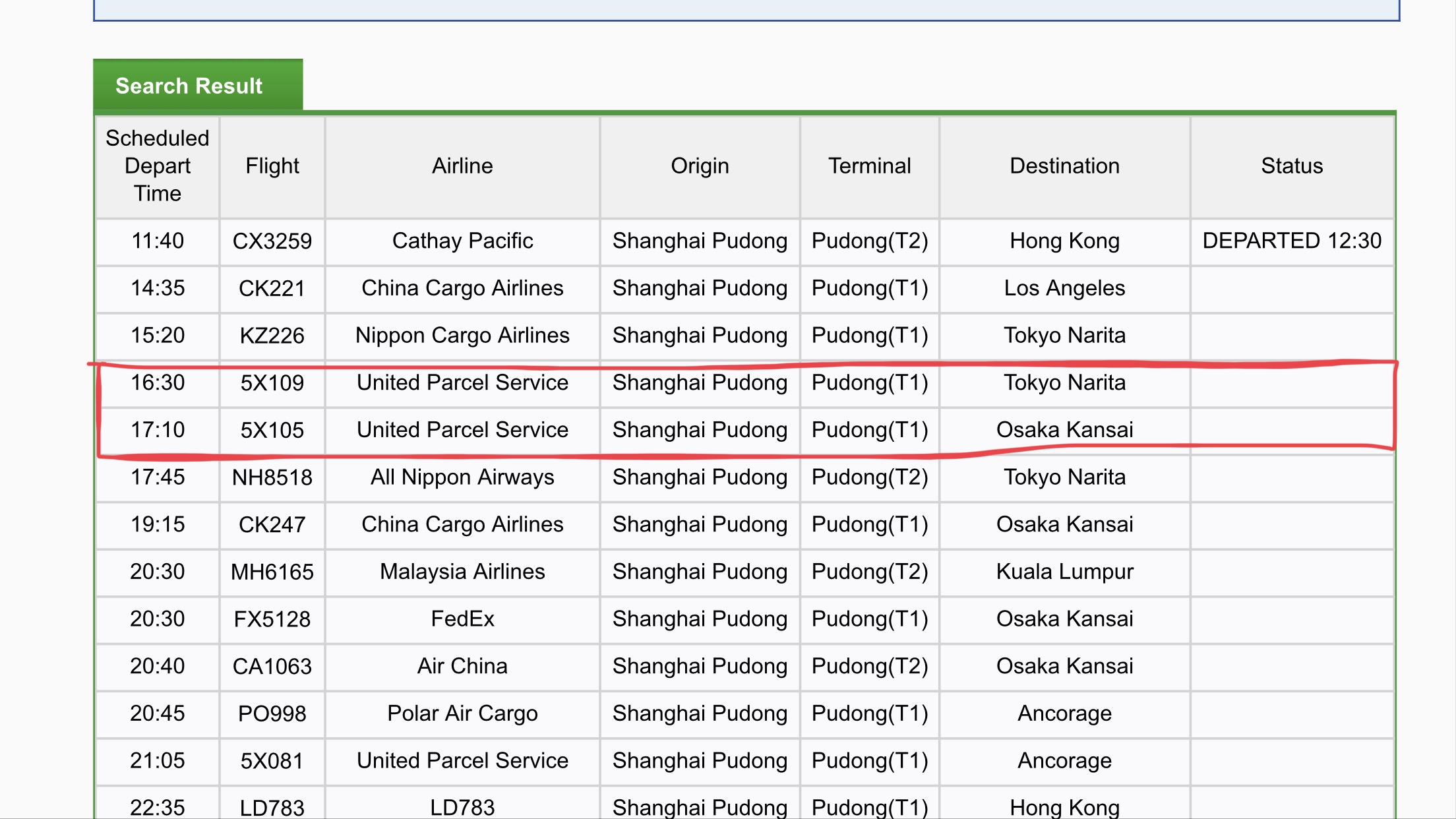Select flight CA1063 Air China
Image resolution: width=1456 pixels, height=819 pixels.
pos(272,667)
